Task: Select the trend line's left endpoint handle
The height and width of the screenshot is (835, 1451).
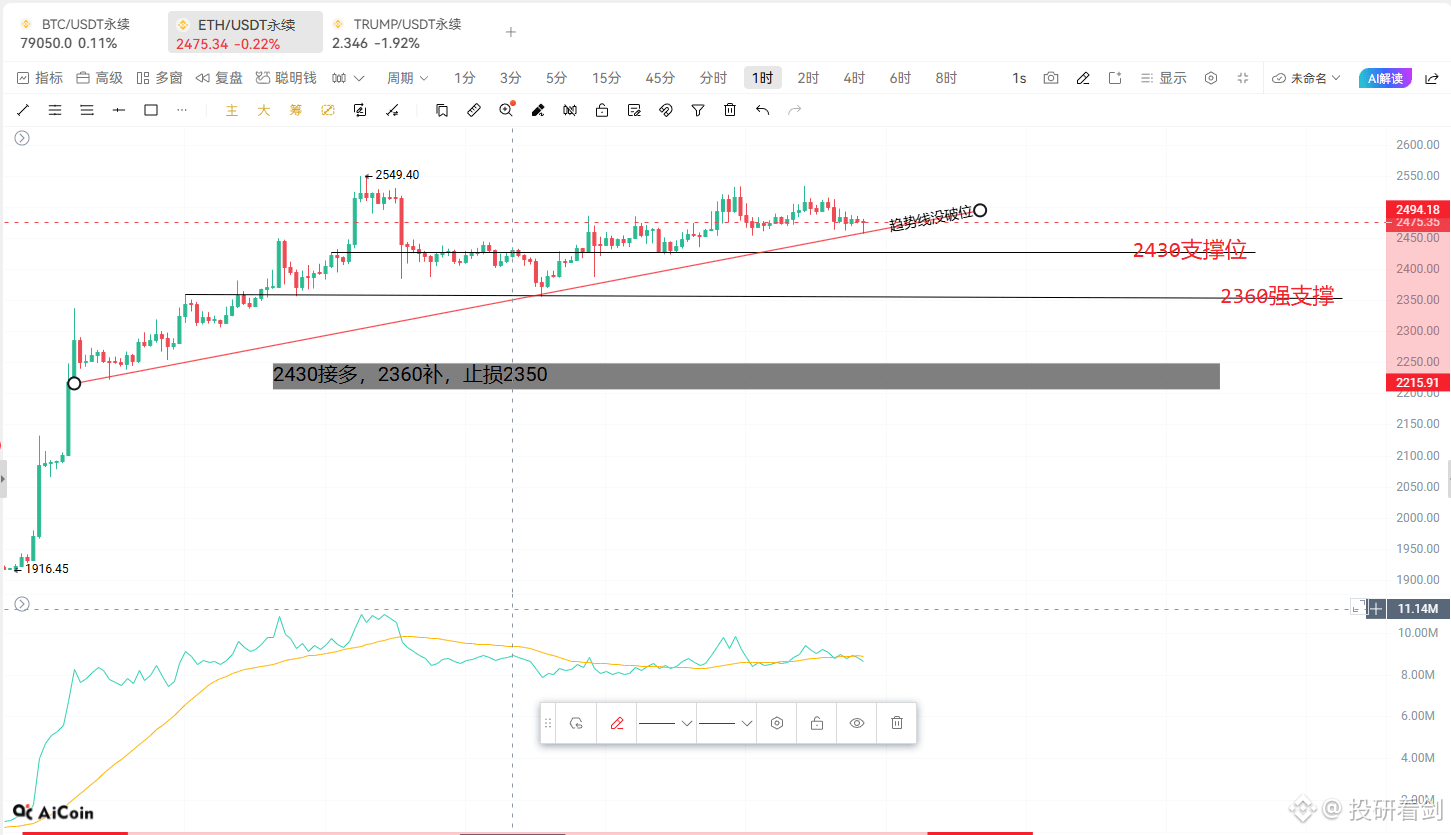Action: pyautogui.click(x=74, y=383)
